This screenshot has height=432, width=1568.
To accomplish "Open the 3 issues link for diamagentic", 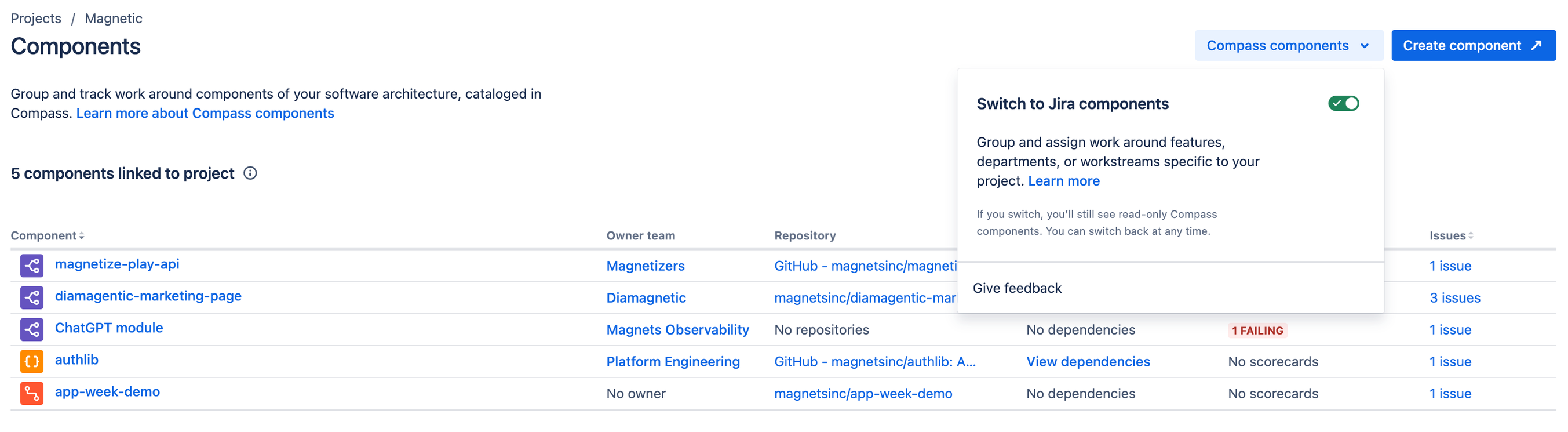I will pos(1455,297).
